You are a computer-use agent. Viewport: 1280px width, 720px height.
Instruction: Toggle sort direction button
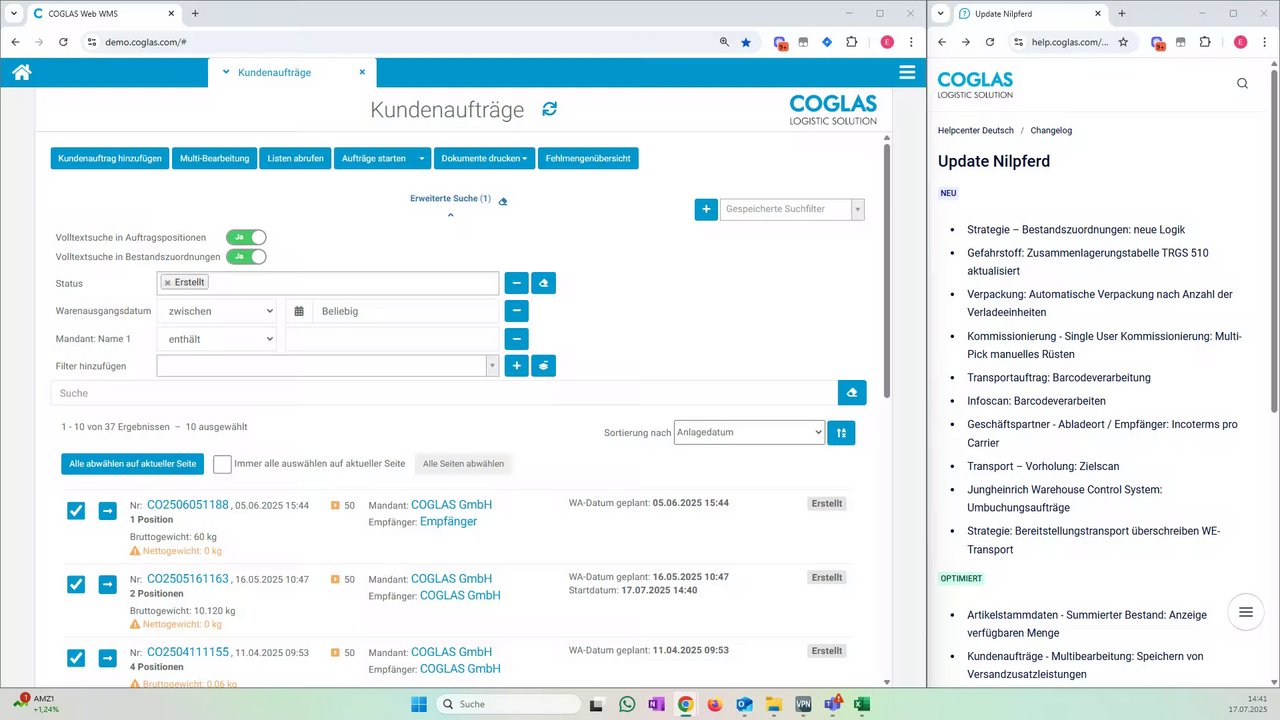841,432
